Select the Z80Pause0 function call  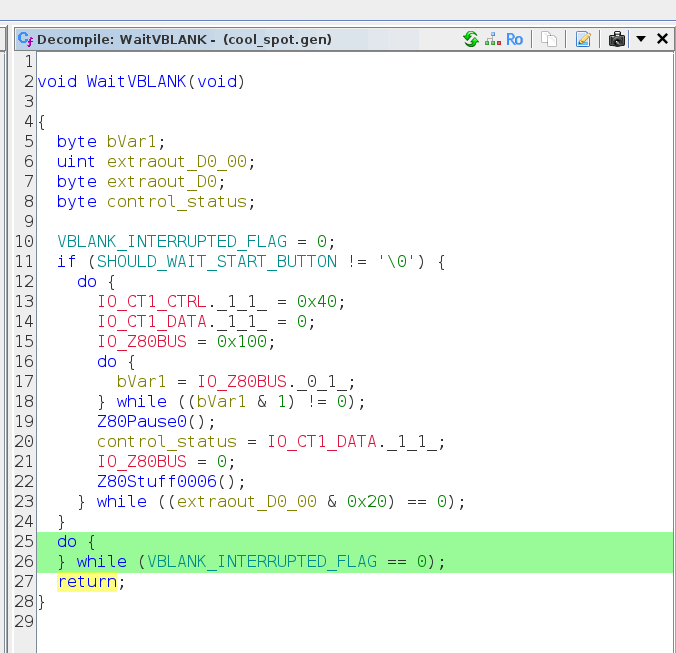(x=136, y=421)
